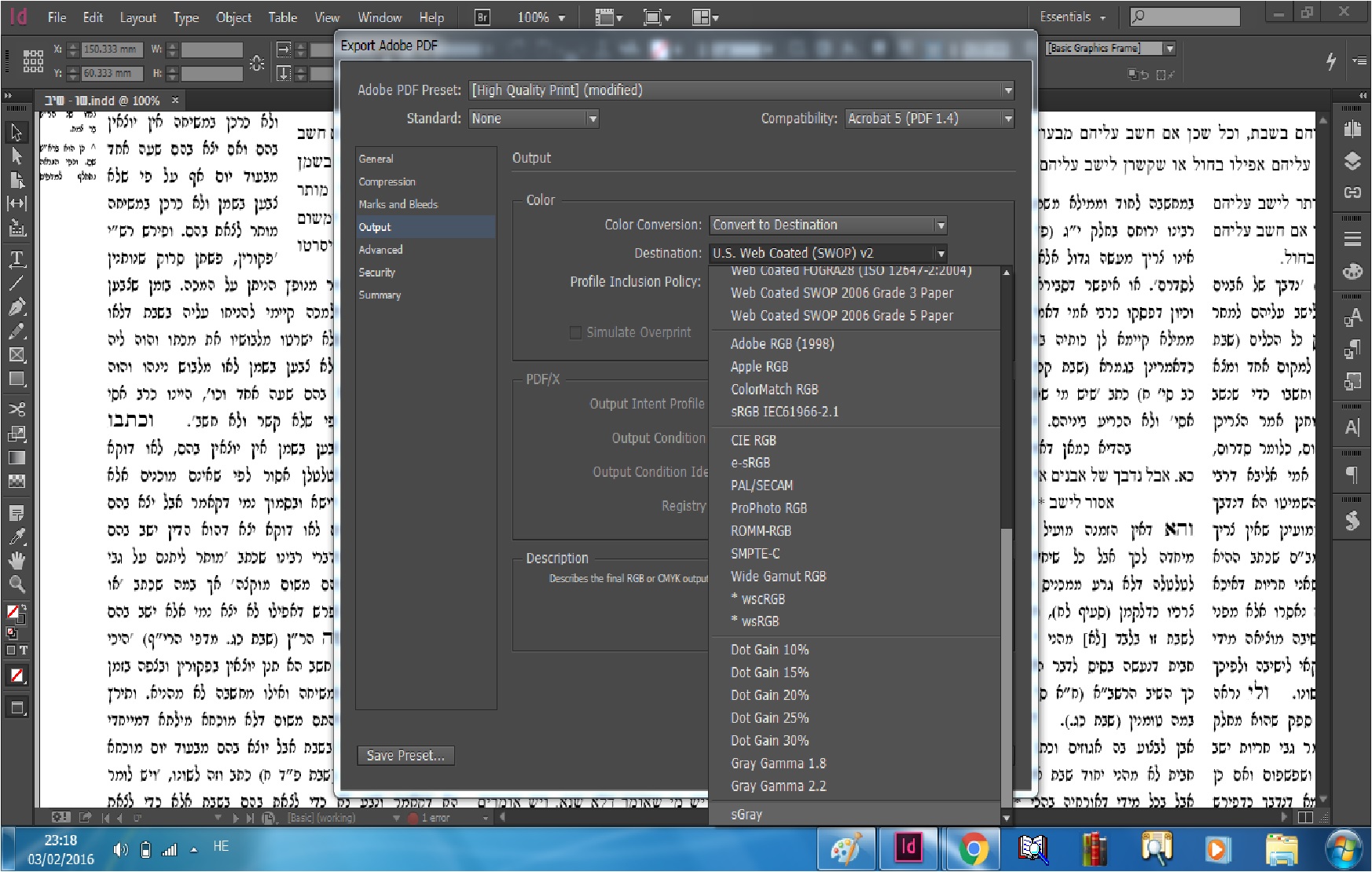The image size is (1372, 872).
Task: Pick the Page tool
Action: (17, 180)
